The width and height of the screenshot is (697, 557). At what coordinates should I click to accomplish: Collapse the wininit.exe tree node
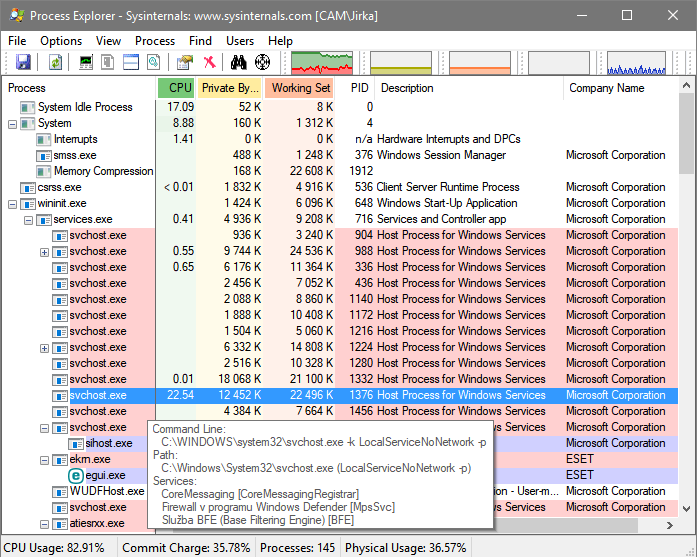12,204
